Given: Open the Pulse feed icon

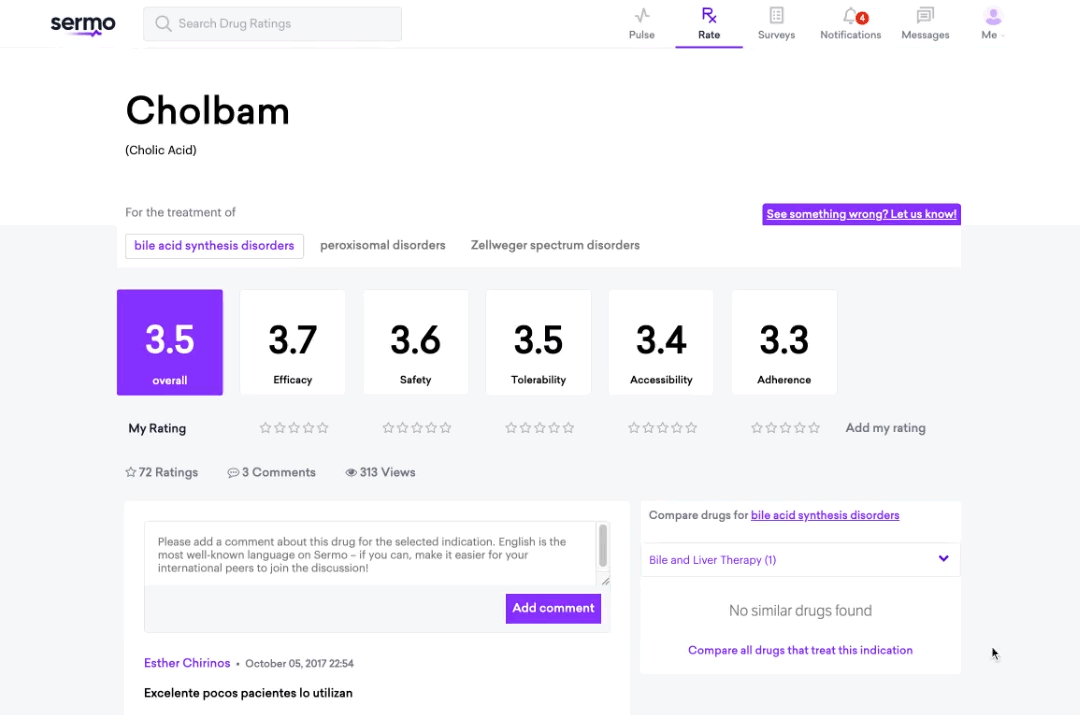Looking at the screenshot, I should (x=642, y=15).
